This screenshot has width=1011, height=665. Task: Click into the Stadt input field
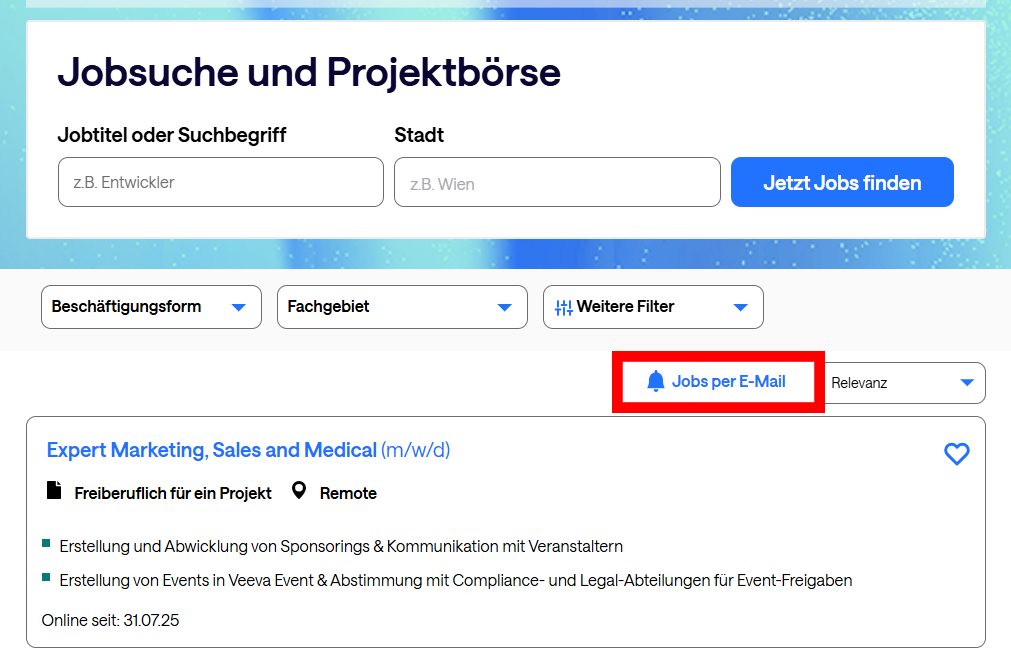click(x=557, y=182)
